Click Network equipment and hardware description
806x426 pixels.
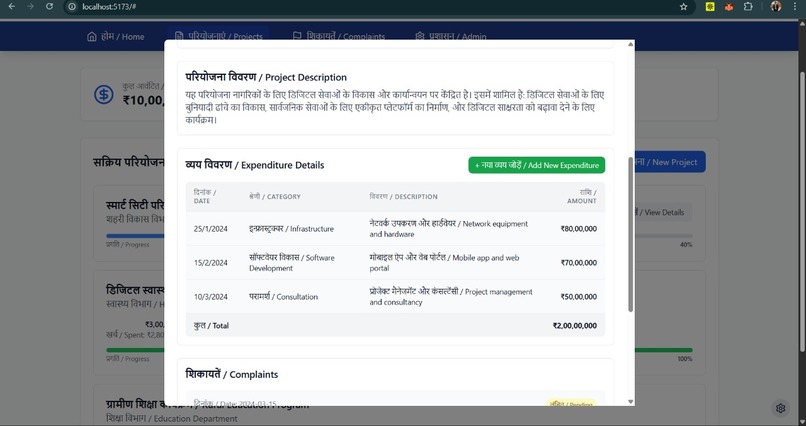click(449, 229)
